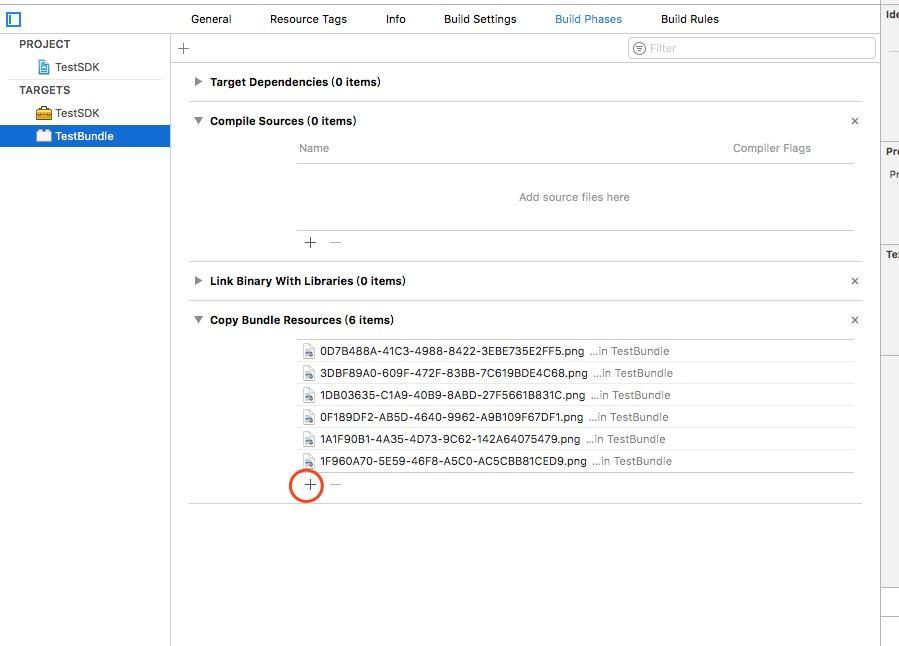Select 0D7B488A-41C3-4988-8422-3EBE735E2FF5.png

(575, 351)
